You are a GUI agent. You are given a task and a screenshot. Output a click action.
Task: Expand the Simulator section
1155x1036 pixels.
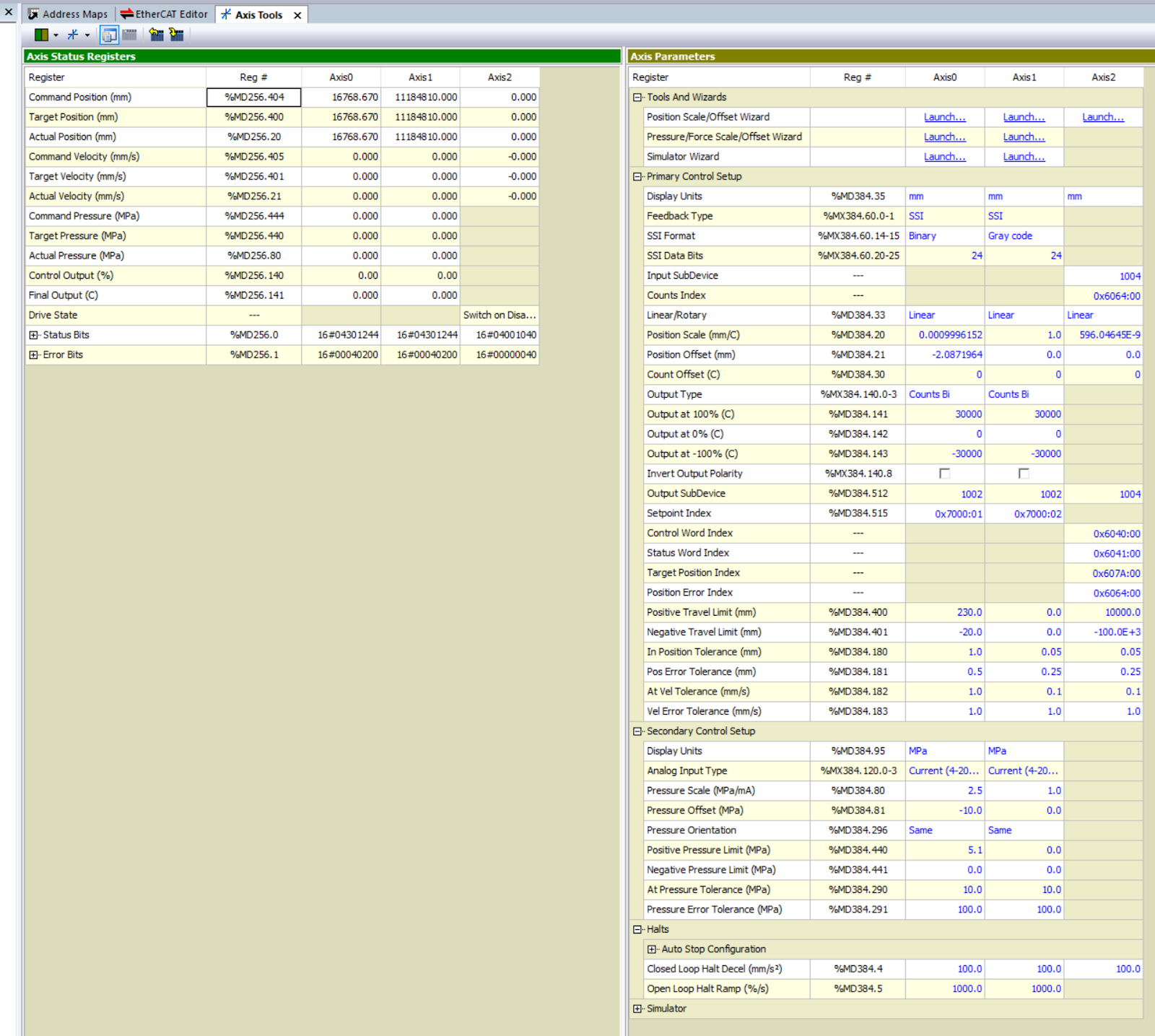tap(637, 1009)
